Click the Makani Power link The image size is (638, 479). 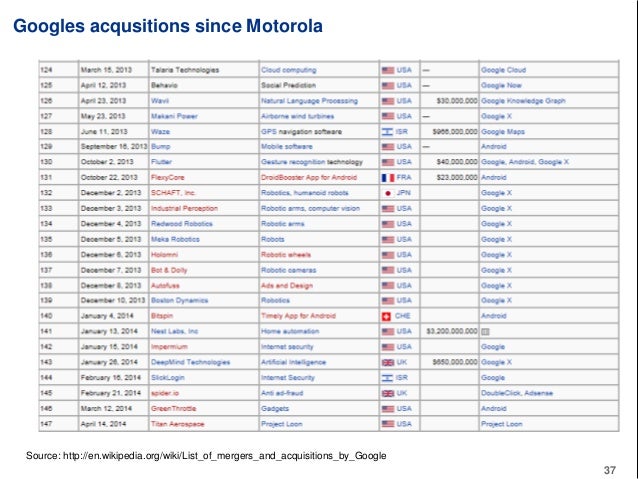tap(174, 116)
